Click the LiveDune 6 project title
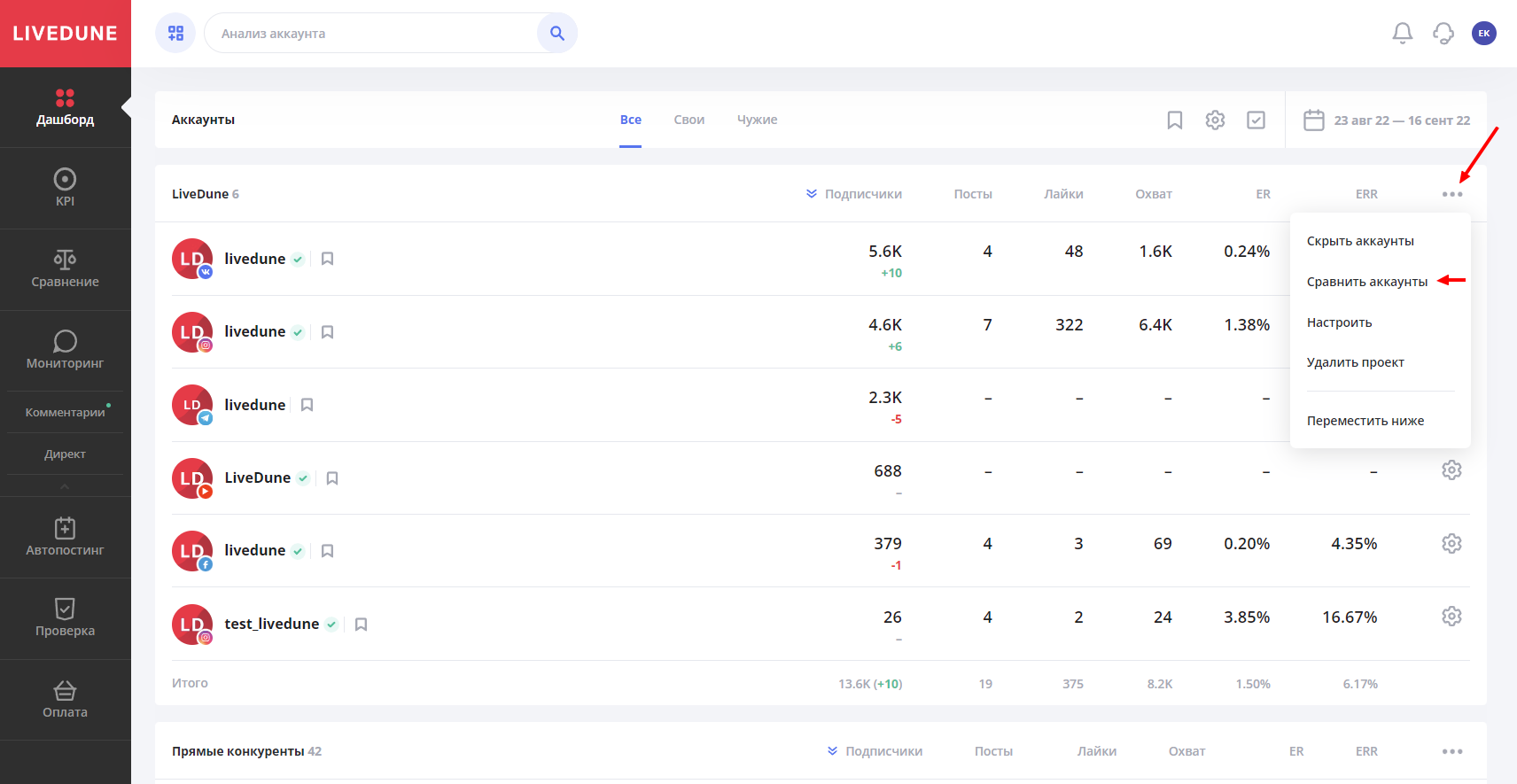Viewport: 1517px width, 784px height. (x=206, y=194)
